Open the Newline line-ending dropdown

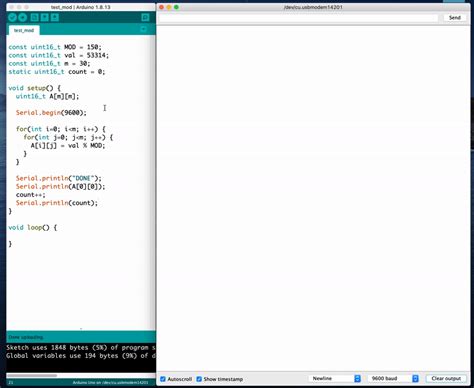(335, 379)
